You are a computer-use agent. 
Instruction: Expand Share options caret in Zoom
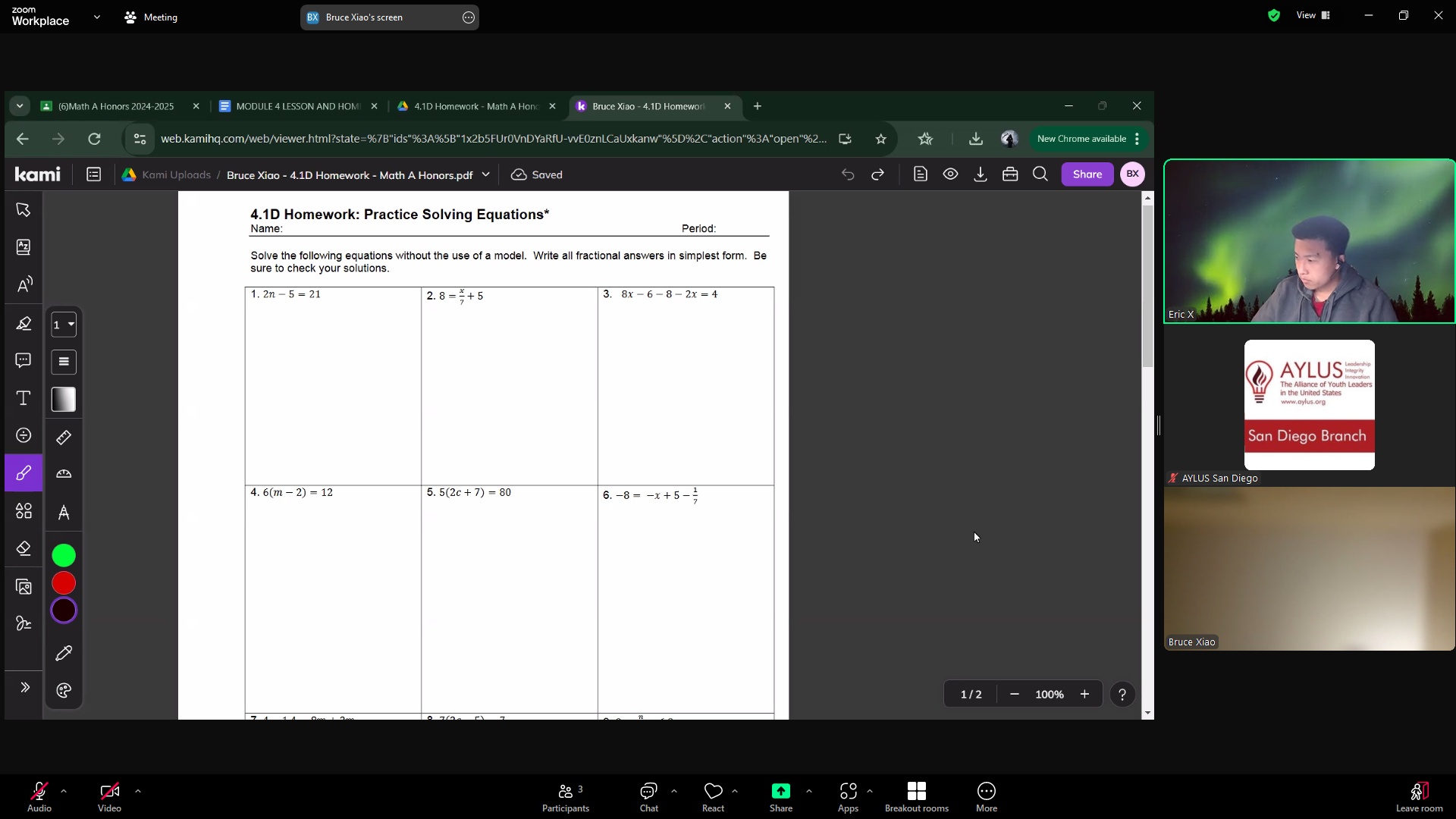pos(809,791)
